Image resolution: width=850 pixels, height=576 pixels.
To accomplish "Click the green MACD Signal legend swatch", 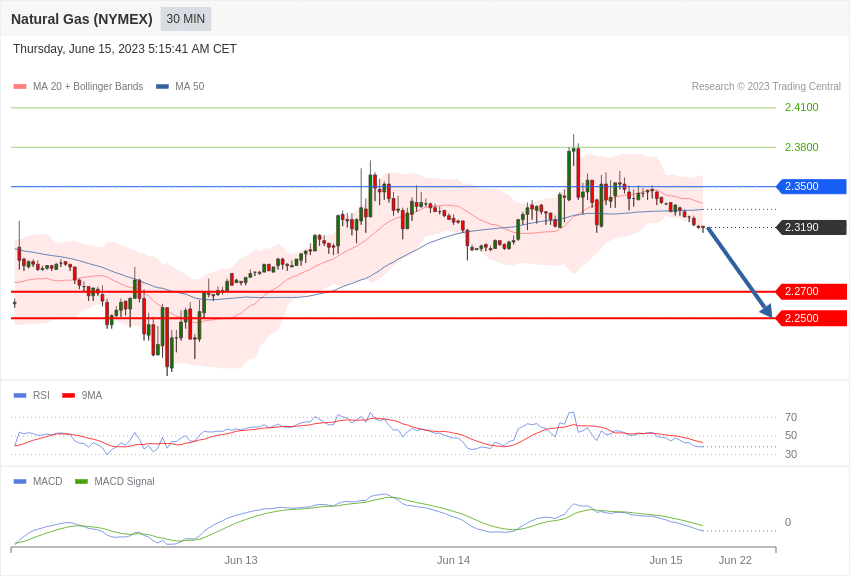I will (x=81, y=481).
